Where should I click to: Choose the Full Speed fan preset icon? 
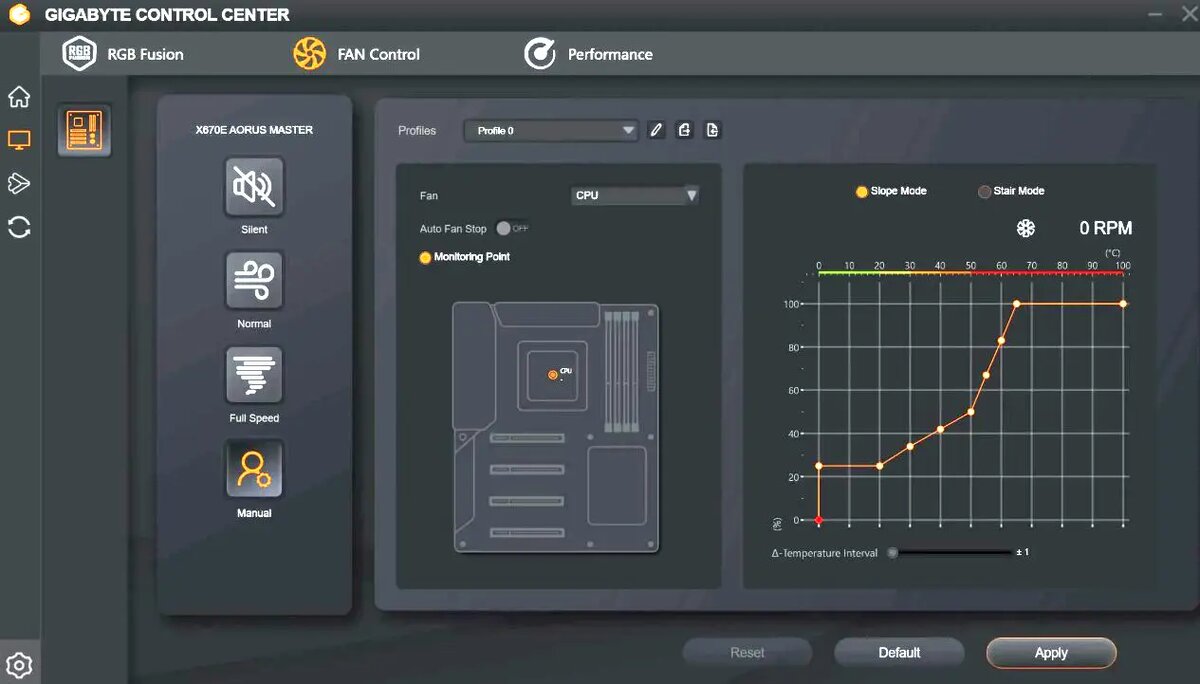coord(254,375)
